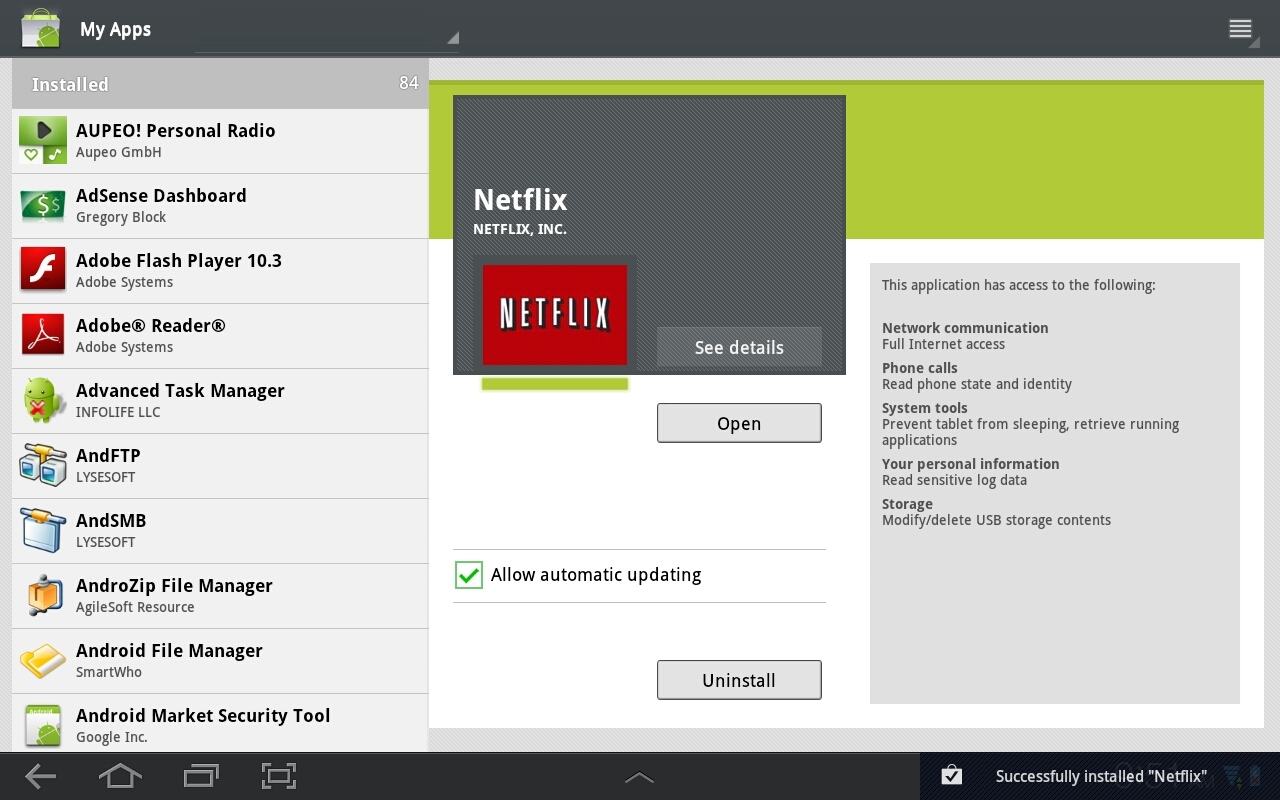Viewport: 1280px width, 800px height.
Task: Tap the 84 installed apps count
Action: click(x=409, y=83)
